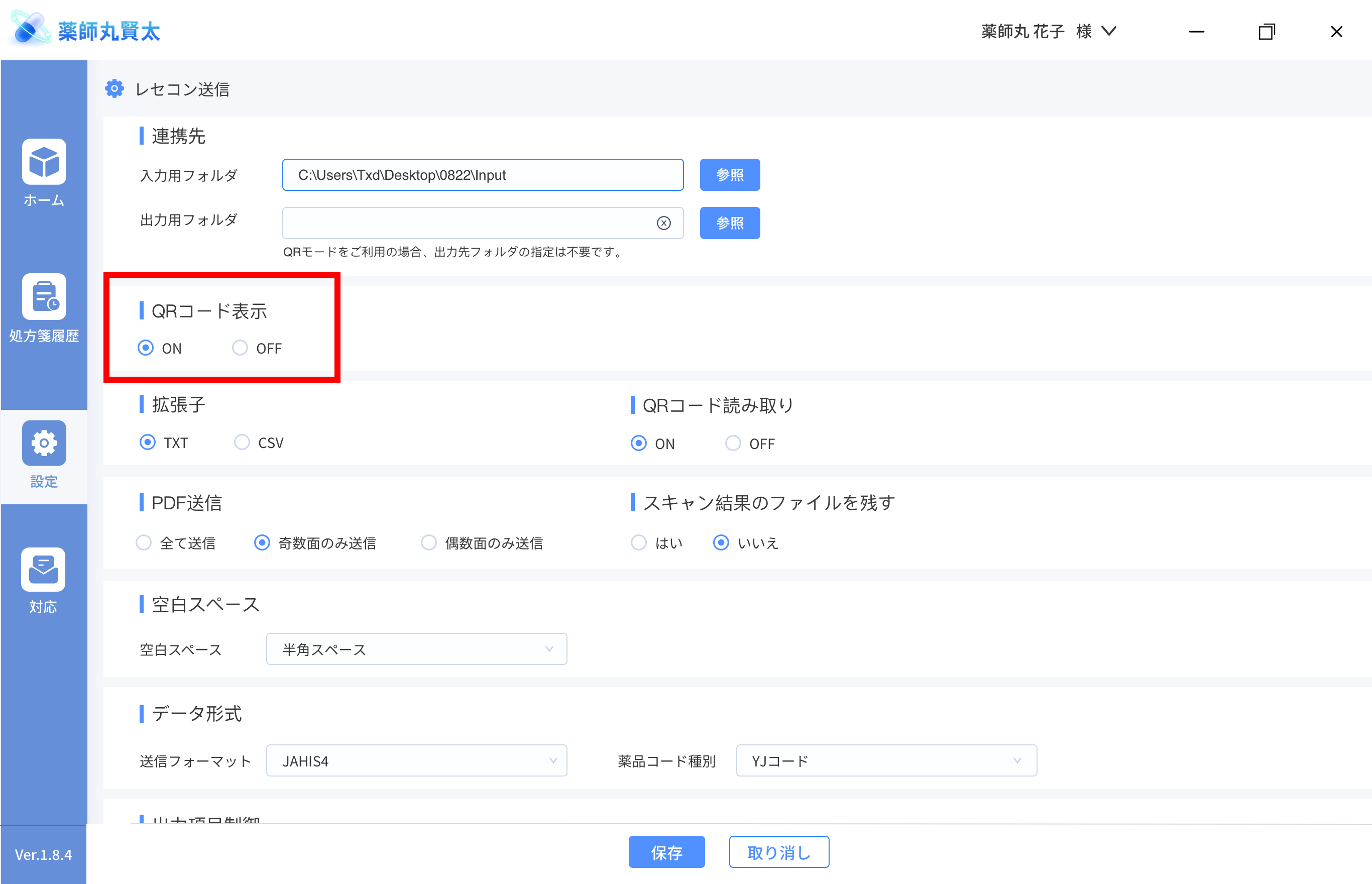The image size is (1372, 884).
Task: Choose TXT as the 拡張子
Action: (x=148, y=443)
